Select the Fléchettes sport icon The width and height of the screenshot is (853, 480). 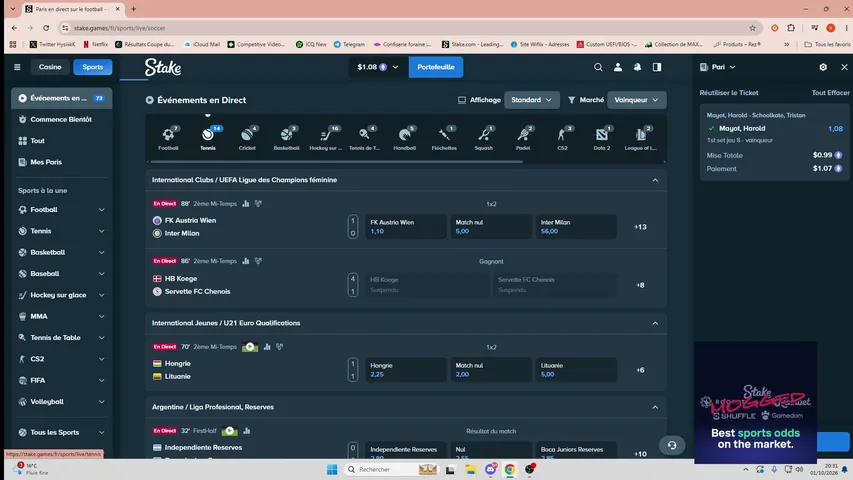(444, 138)
